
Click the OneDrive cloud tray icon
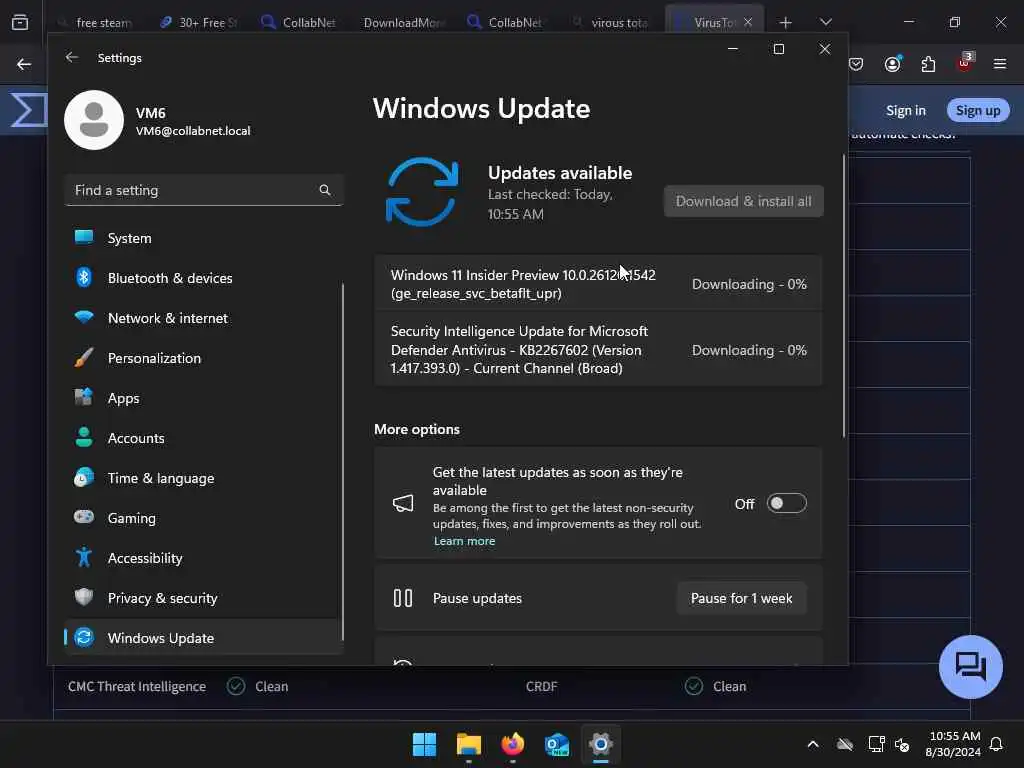[845, 744]
